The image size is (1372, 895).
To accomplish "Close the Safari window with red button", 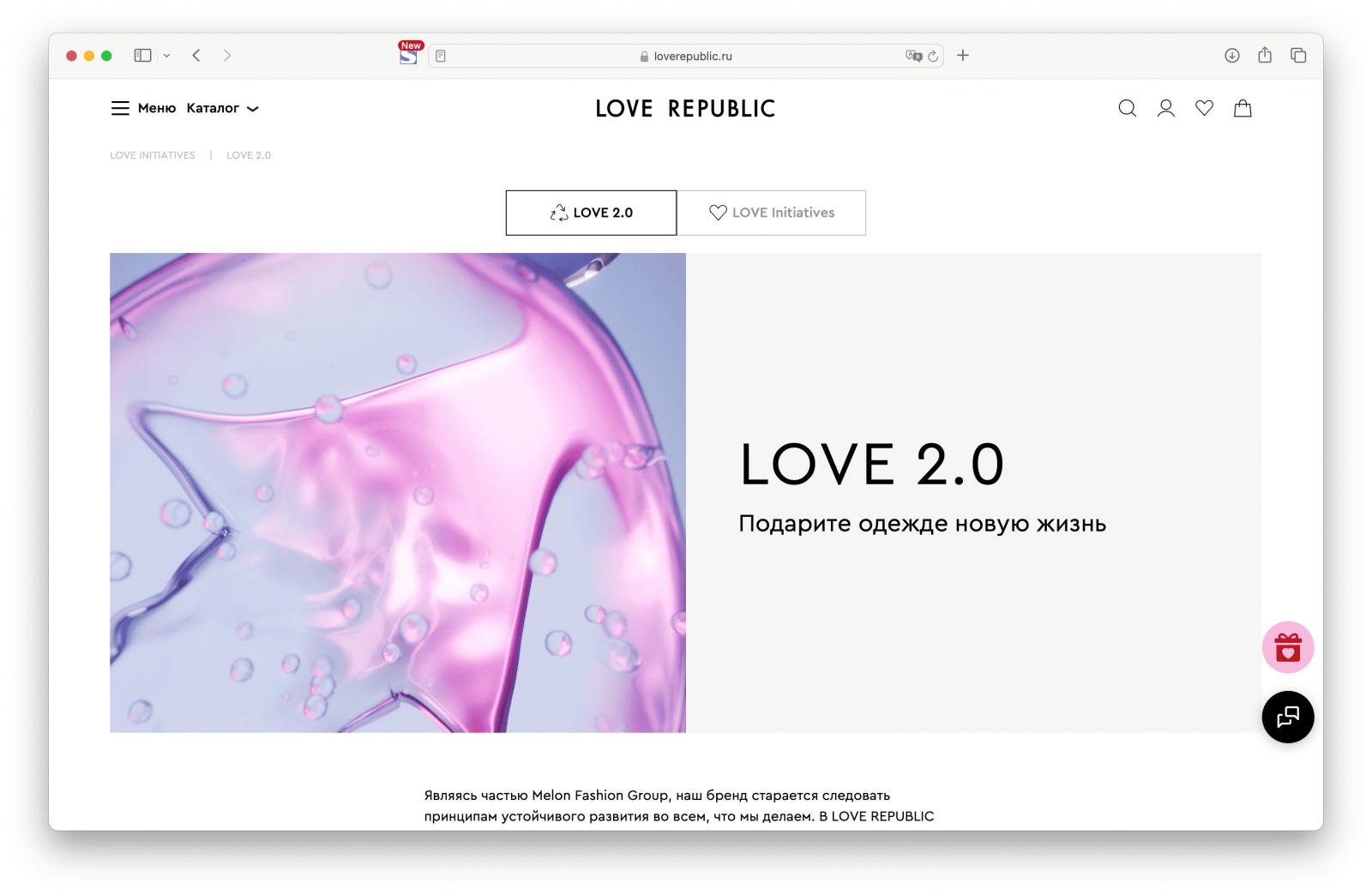I will tap(72, 56).
